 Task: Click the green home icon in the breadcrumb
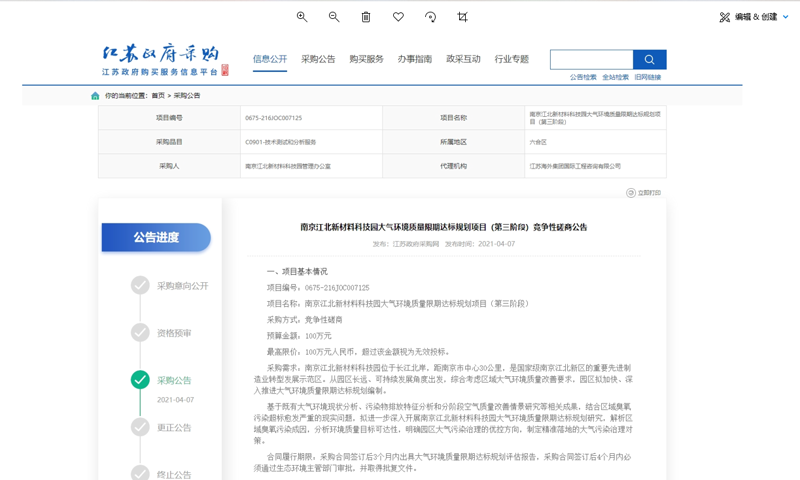pyautogui.click(x=95, y=95)
